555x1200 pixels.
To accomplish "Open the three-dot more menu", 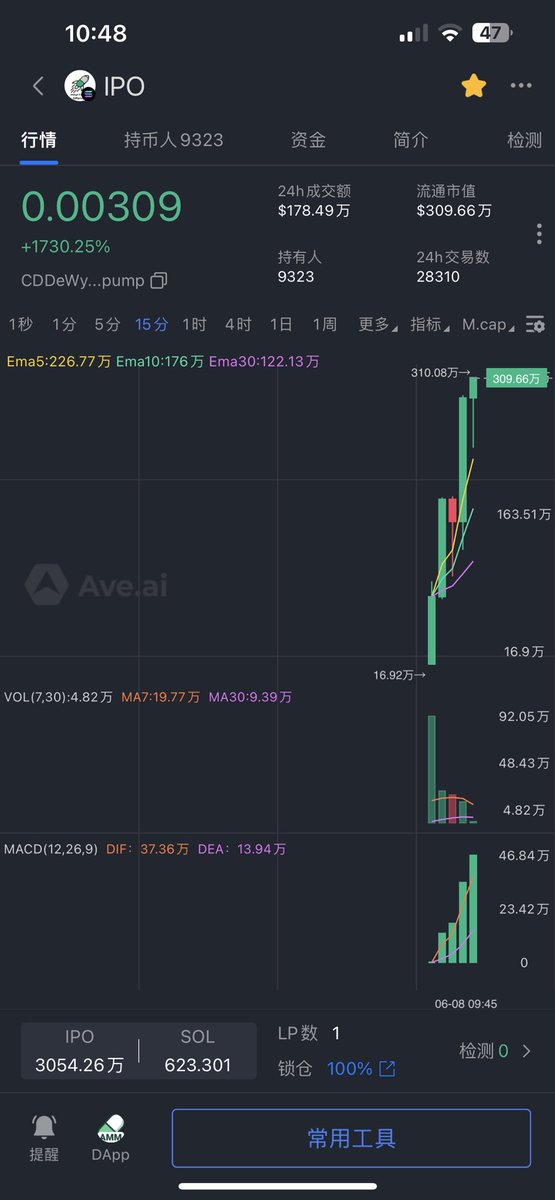I will tap(521, 86).
